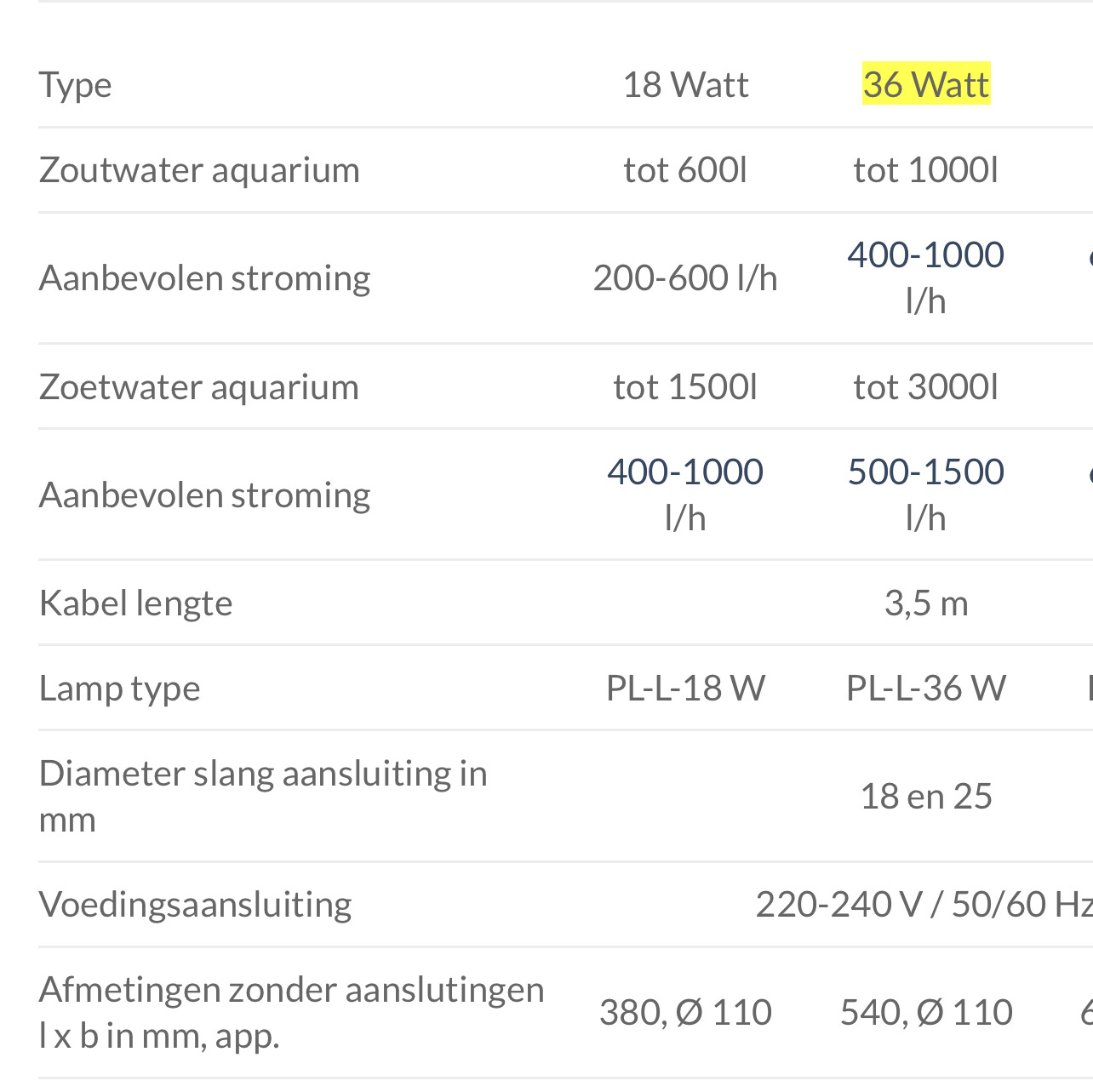Click the 200-600 l/h flow value

click(x=685, y=277)
